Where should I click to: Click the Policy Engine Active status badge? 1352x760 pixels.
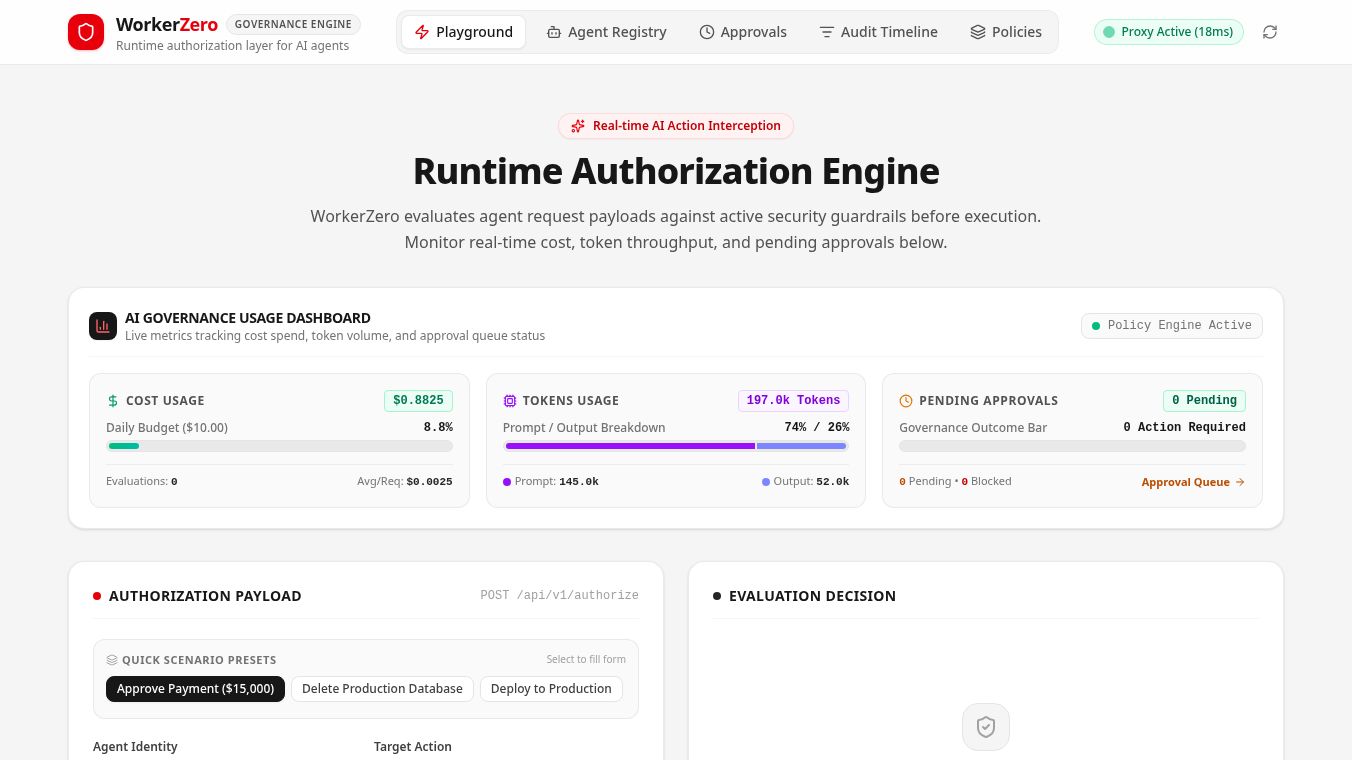point(1172,326)
